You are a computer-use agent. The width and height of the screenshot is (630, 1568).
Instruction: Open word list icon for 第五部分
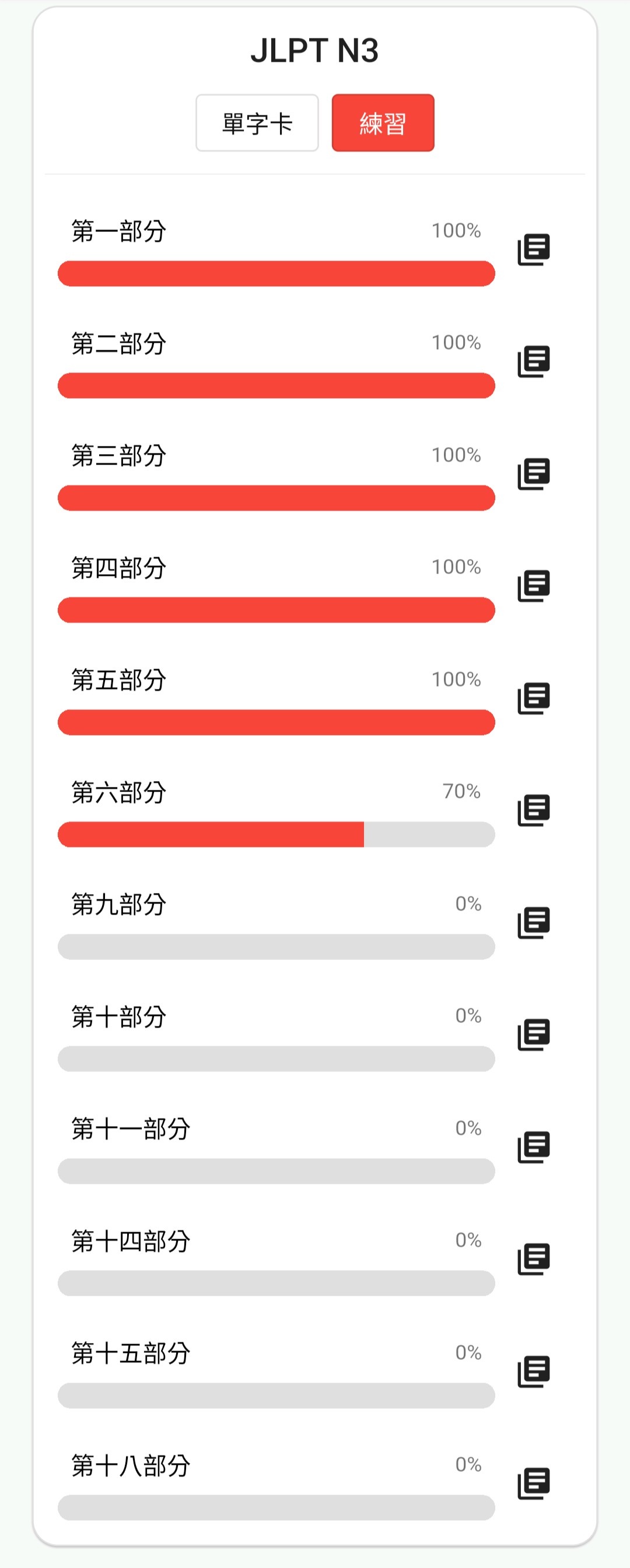coord(534,698)
